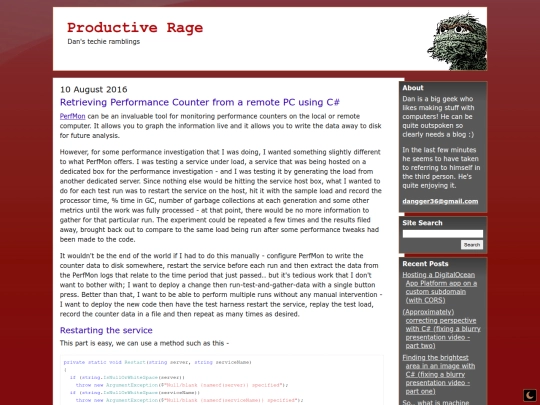Click the About sidebar heading
540x405 pixels.
coord(413,88)
